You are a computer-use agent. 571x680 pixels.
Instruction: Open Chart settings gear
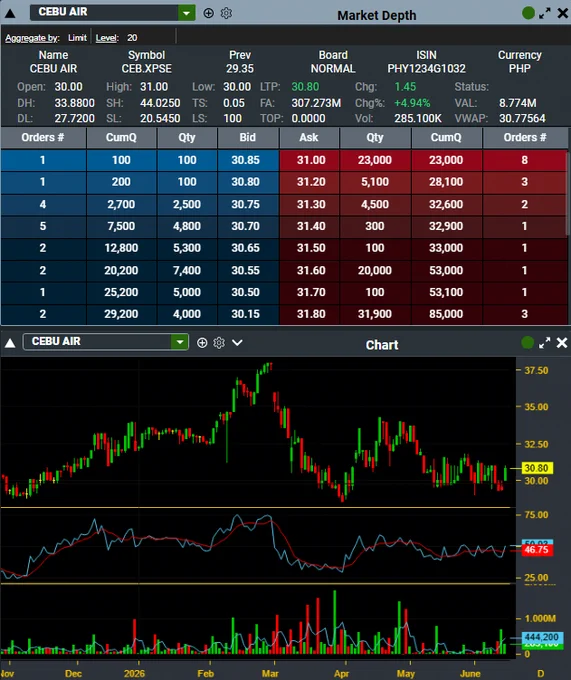point(219,343)
